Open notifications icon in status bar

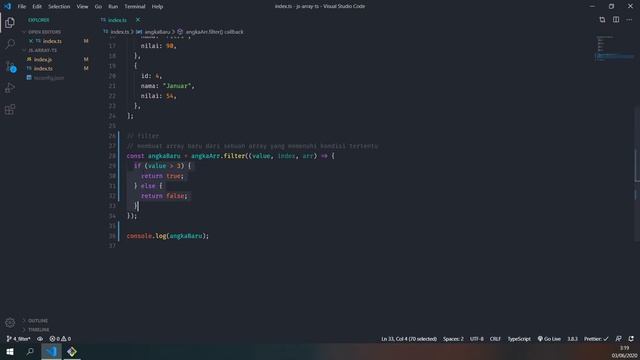pyautogui.click(x=631, y=339)
